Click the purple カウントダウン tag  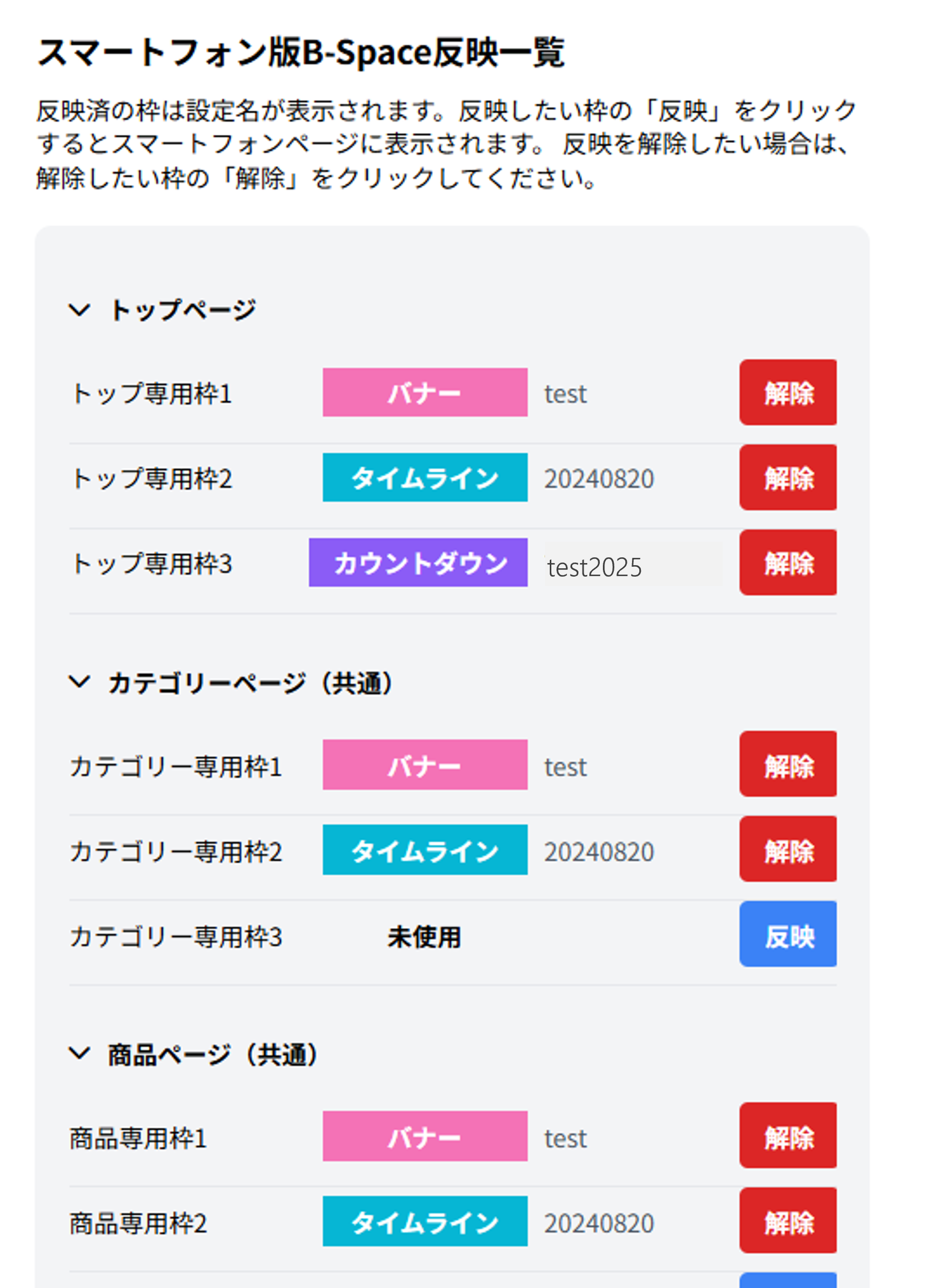point(418,563)
